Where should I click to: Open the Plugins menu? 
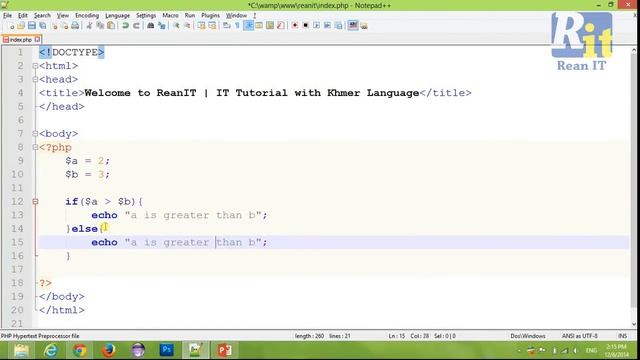pos(210,16)
